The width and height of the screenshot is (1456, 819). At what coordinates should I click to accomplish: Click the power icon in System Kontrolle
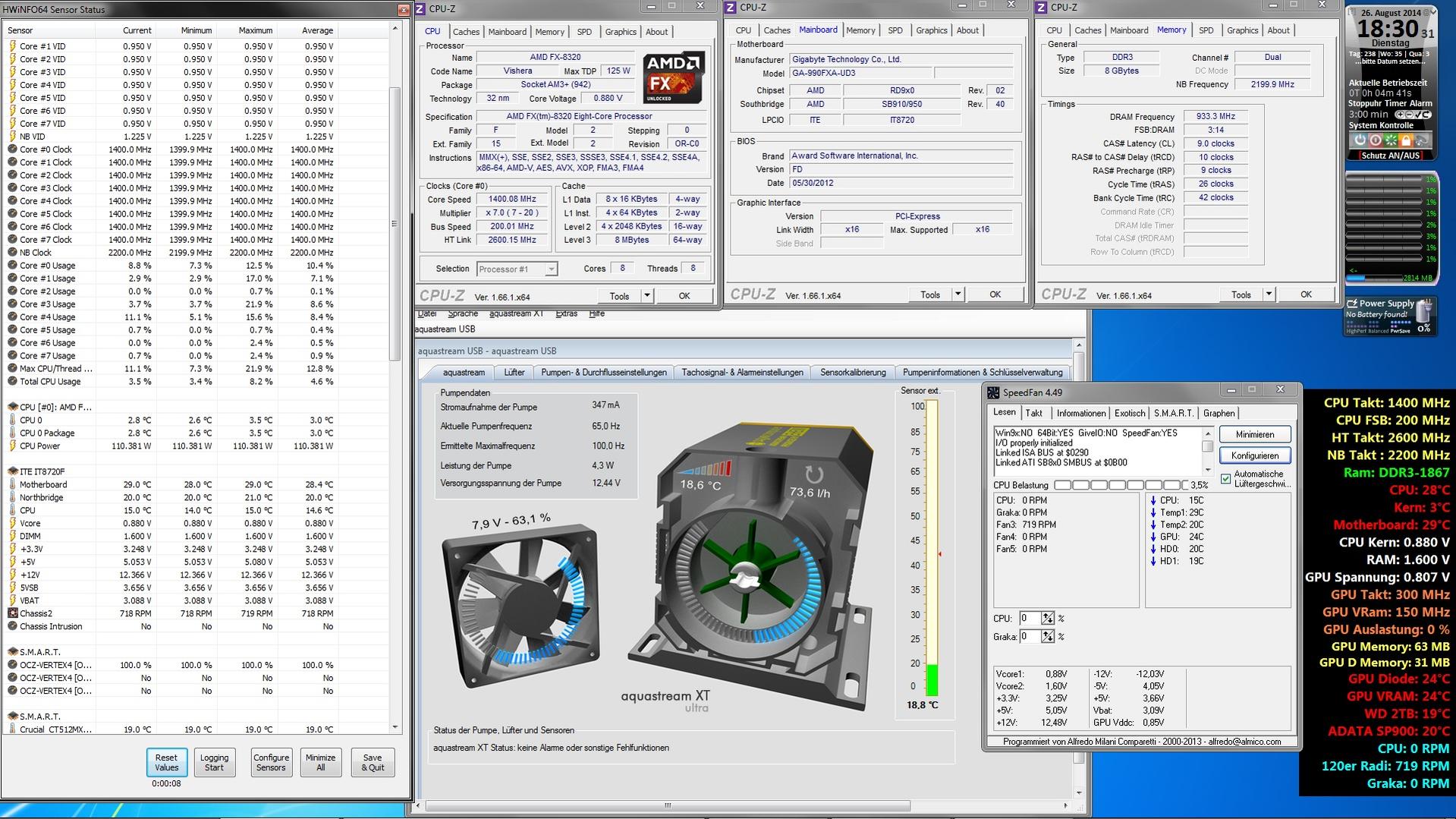pyautogui.click(x=1360, y=140)
